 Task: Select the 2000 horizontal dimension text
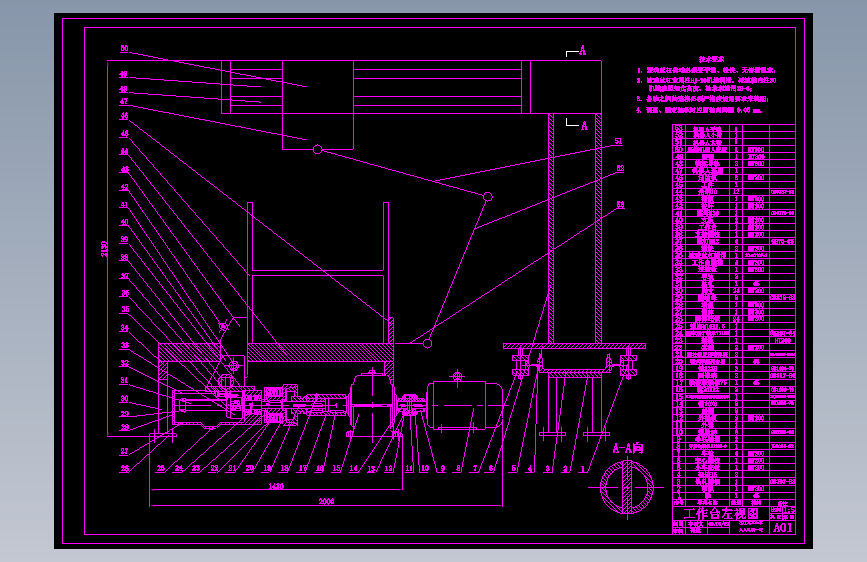point(326,502)
